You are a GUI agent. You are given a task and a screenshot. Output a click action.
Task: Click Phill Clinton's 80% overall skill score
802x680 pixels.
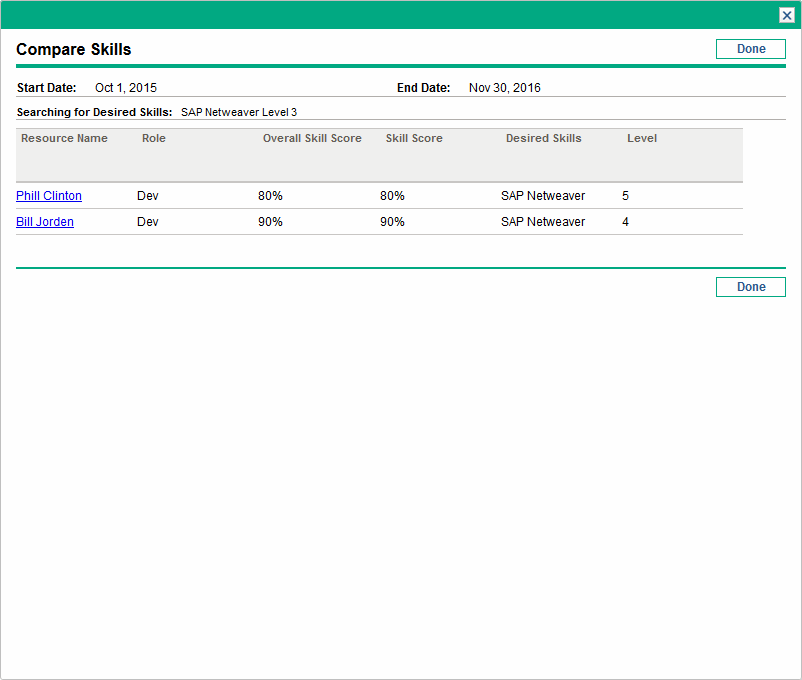[x=270, y=196]
